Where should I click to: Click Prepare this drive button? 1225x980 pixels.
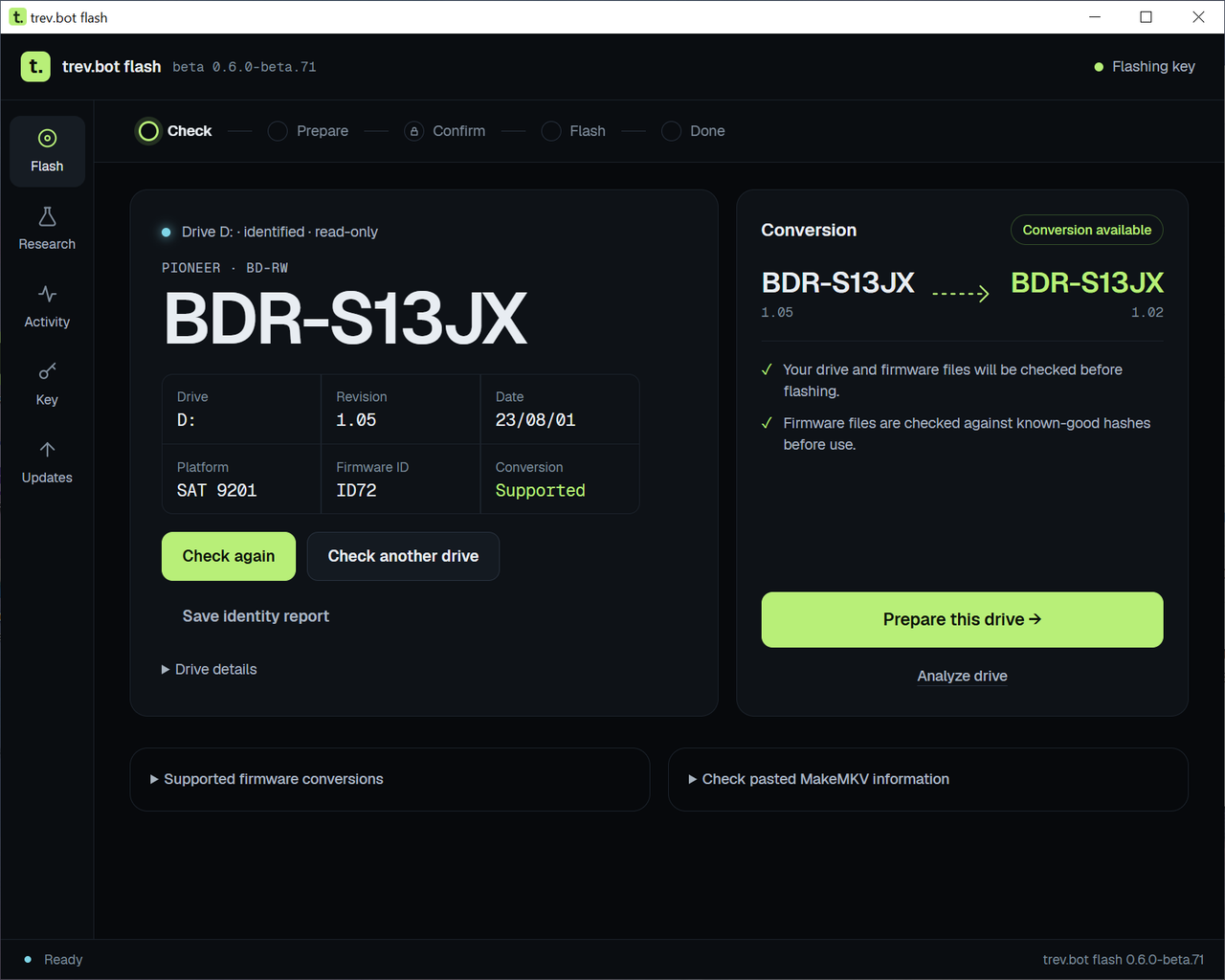pos(962,619)
